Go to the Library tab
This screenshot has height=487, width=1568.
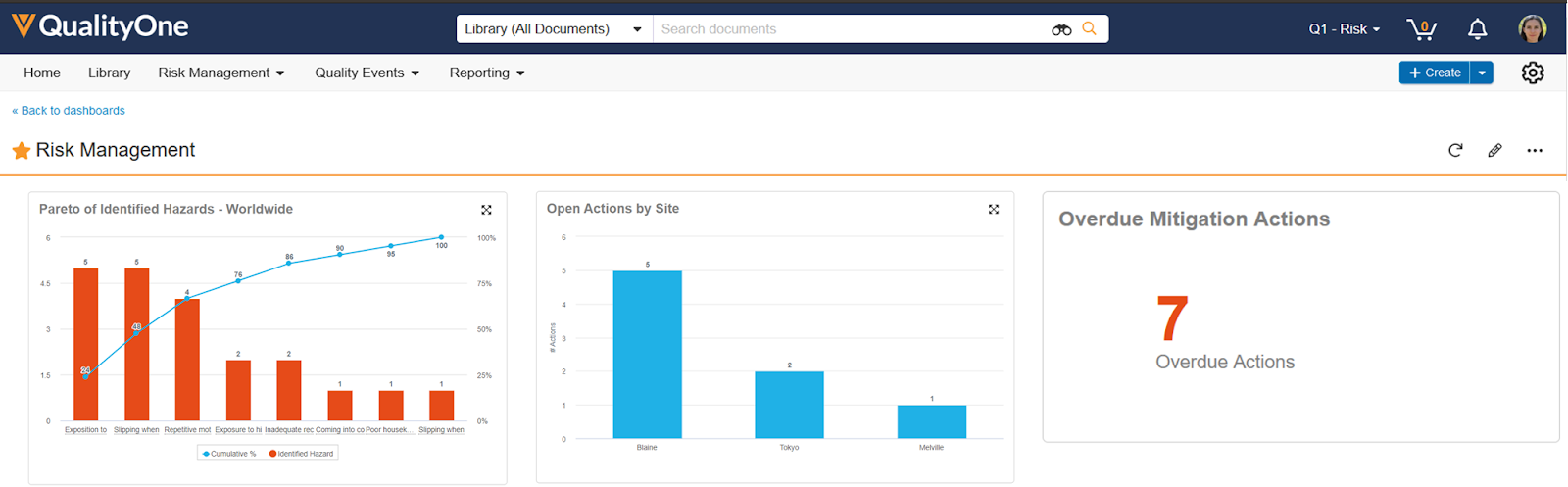pos(109,73)
